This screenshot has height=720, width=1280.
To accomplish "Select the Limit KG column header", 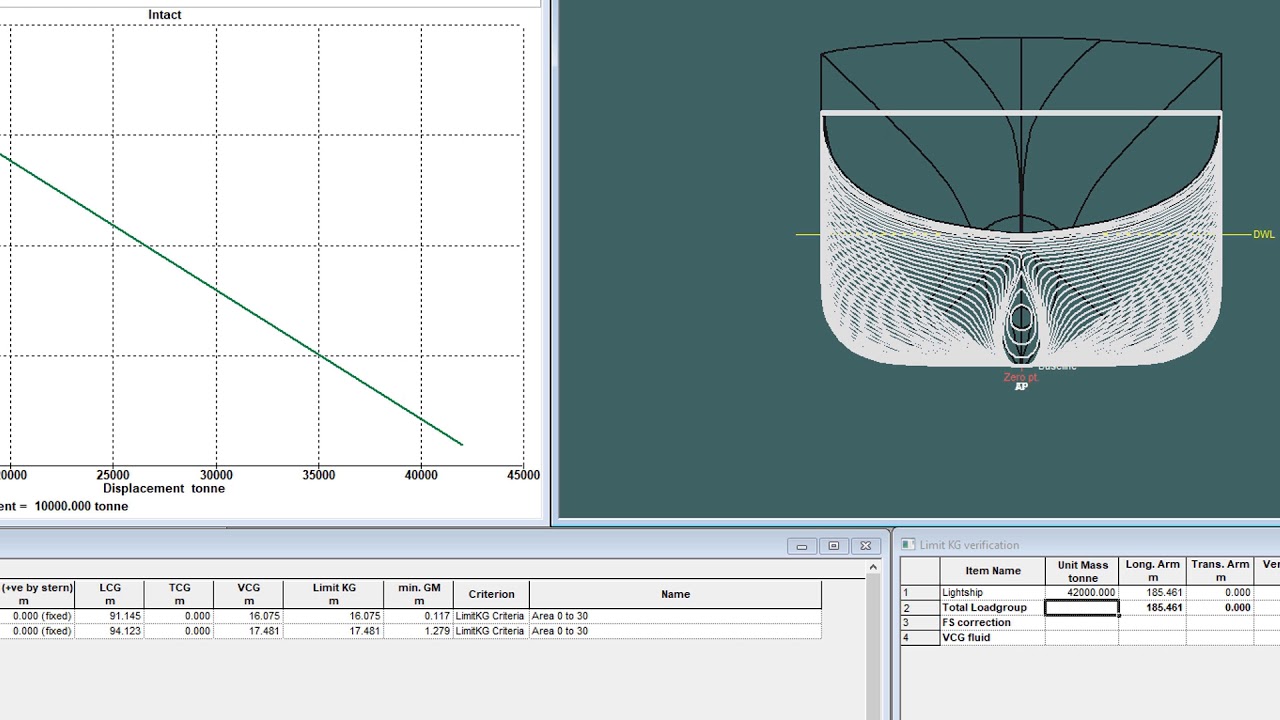I will [x=334, y=594].
